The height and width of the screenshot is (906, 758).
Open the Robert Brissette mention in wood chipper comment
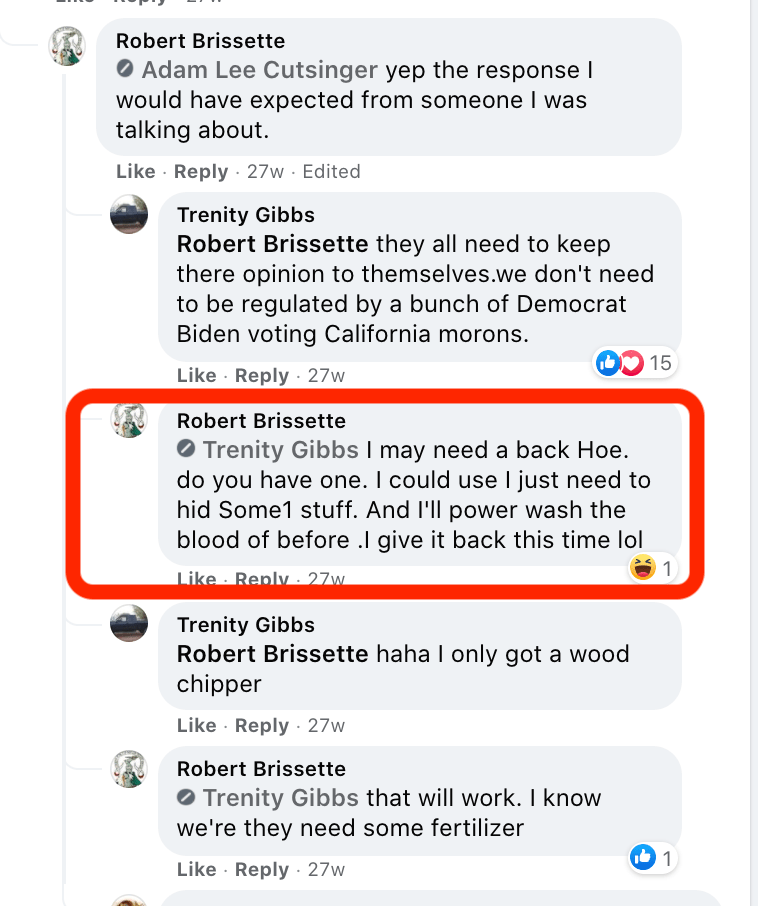[x=272, y=654]
